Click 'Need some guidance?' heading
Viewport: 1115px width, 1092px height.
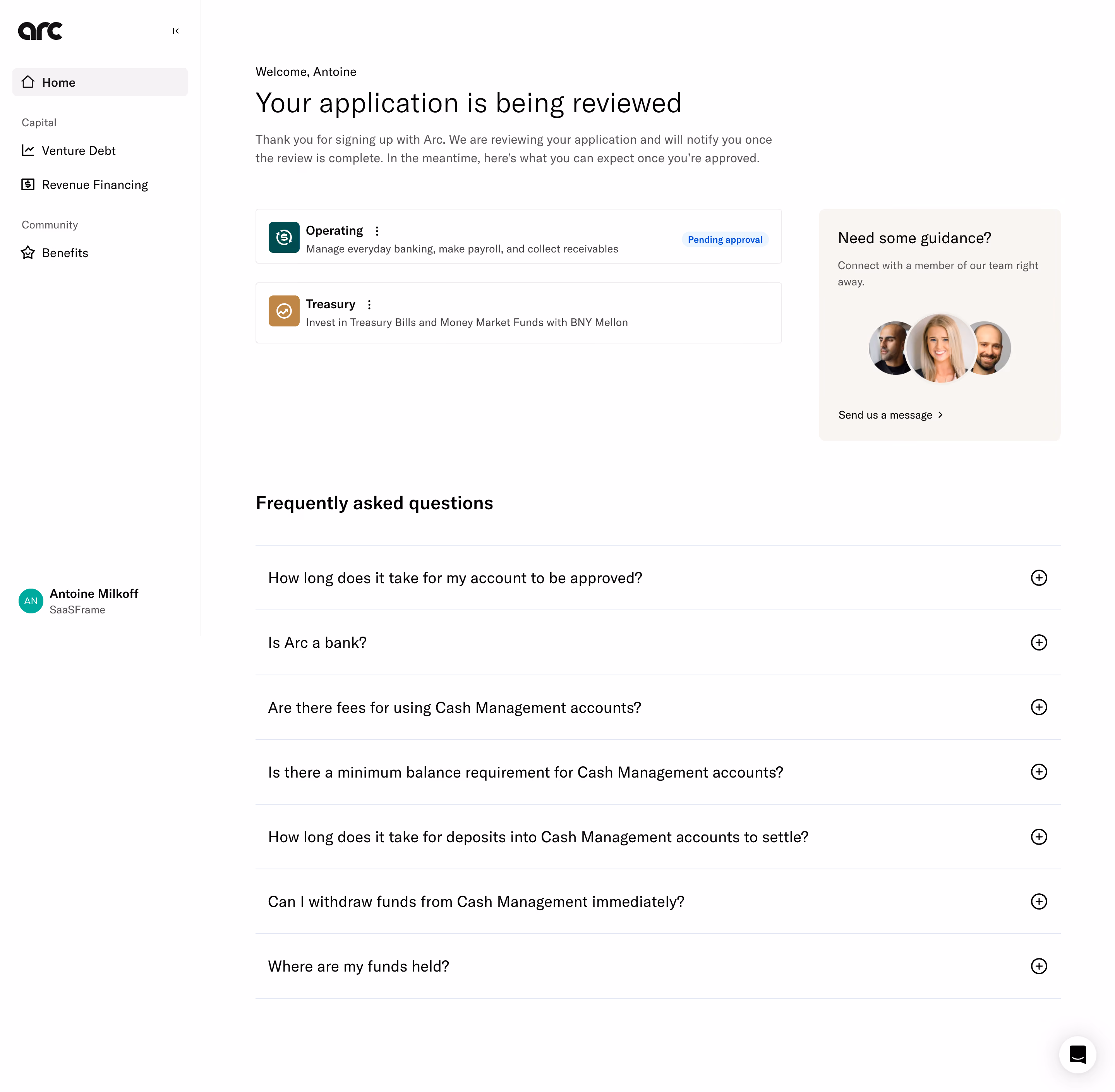(914, 238)
